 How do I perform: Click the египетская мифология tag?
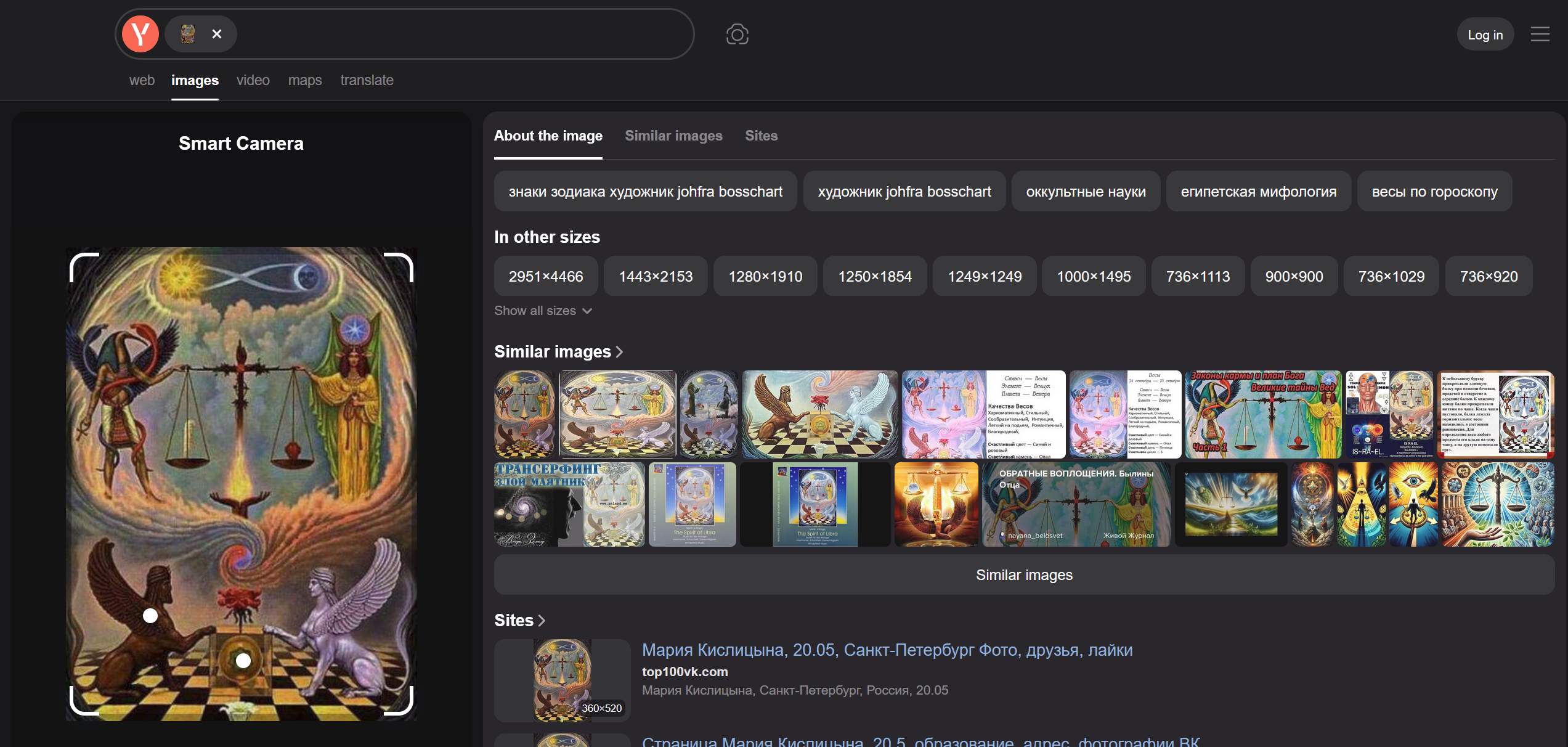click(1258, 192)
